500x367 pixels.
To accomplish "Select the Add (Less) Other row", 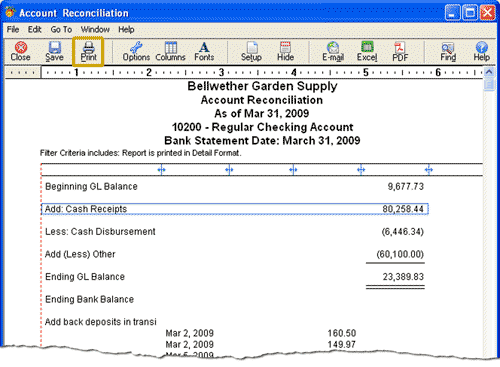I will tap(235, 254).
